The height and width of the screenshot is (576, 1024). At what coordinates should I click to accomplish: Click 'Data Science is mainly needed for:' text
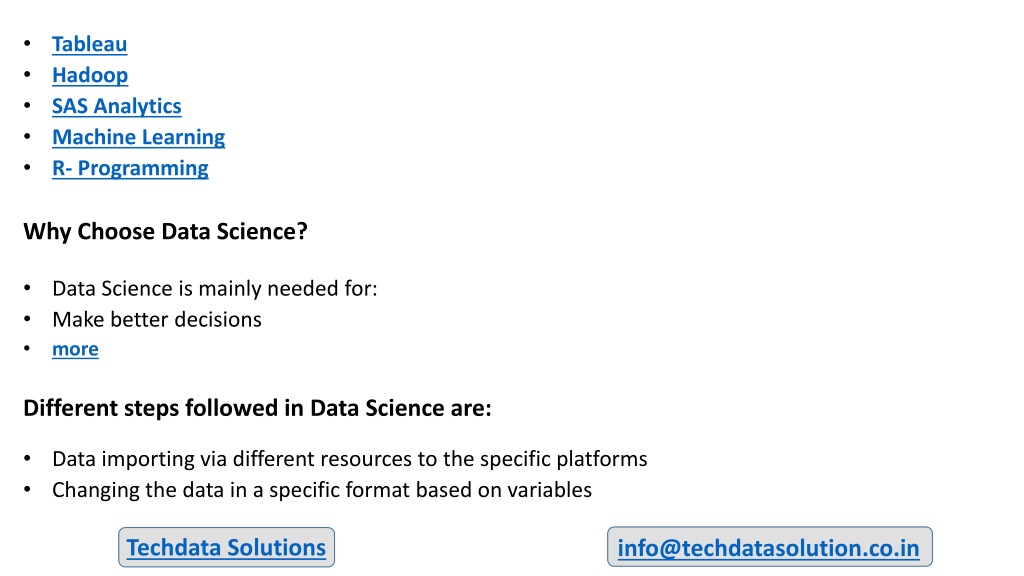click(215, 289)
